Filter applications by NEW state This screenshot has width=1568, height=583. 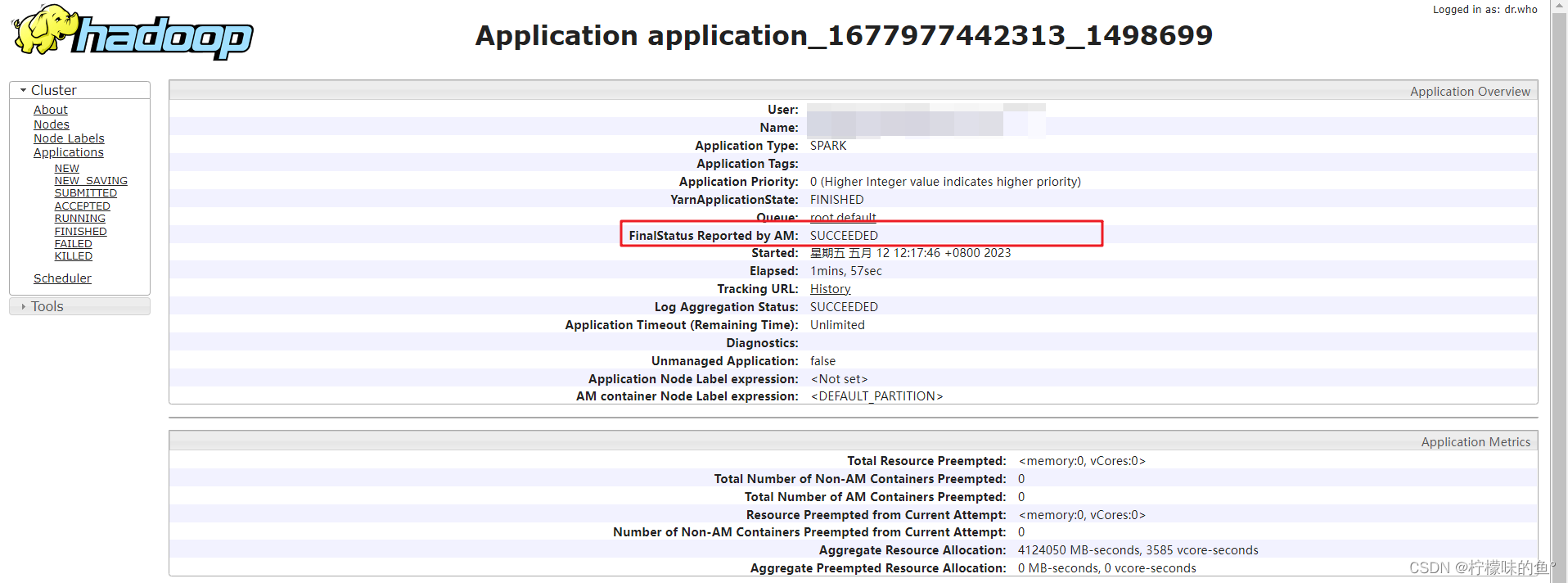pyautogui.click(x=67, y=169)
